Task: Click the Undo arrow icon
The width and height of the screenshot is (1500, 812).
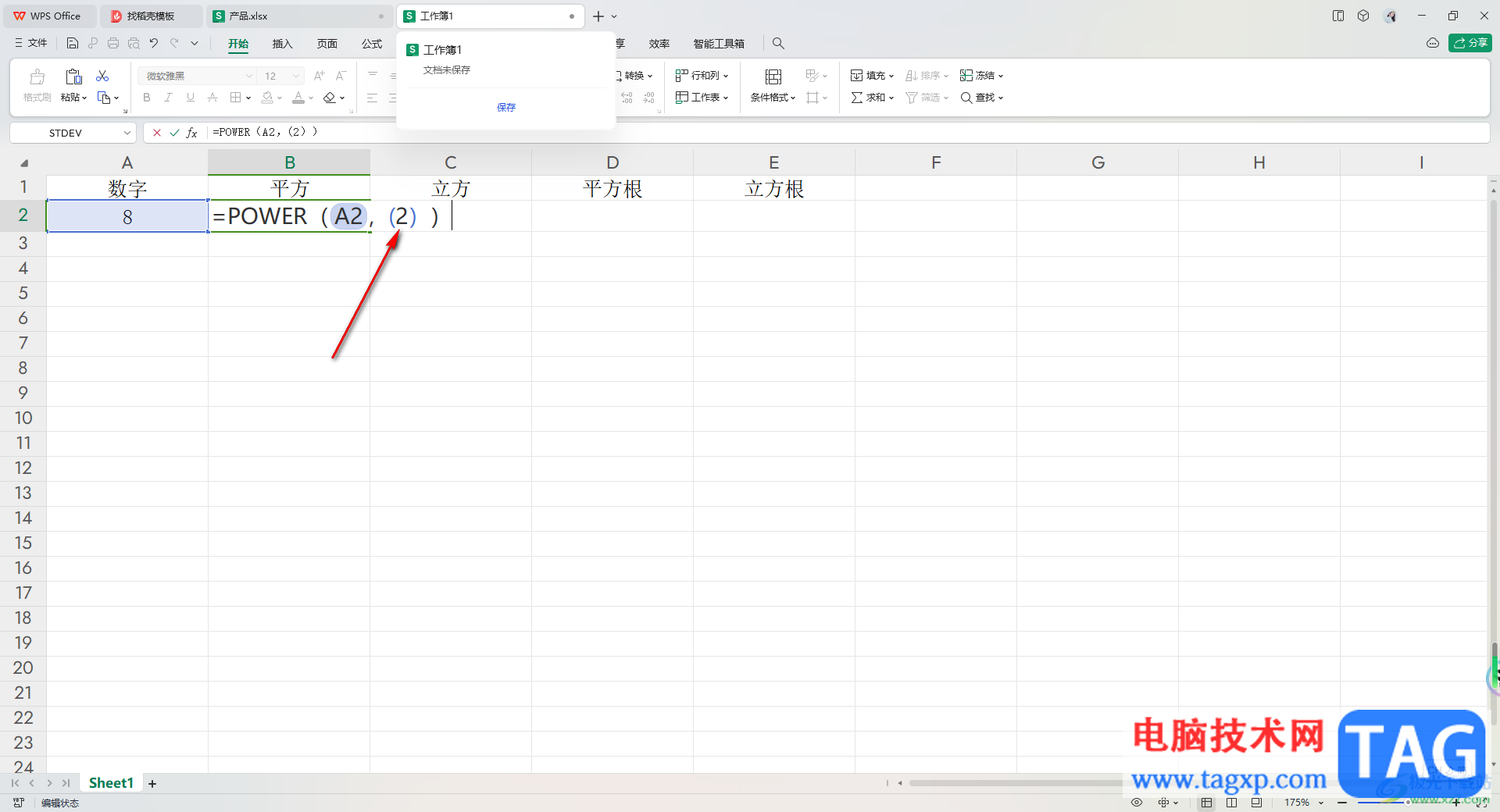Action: [154, 44]
